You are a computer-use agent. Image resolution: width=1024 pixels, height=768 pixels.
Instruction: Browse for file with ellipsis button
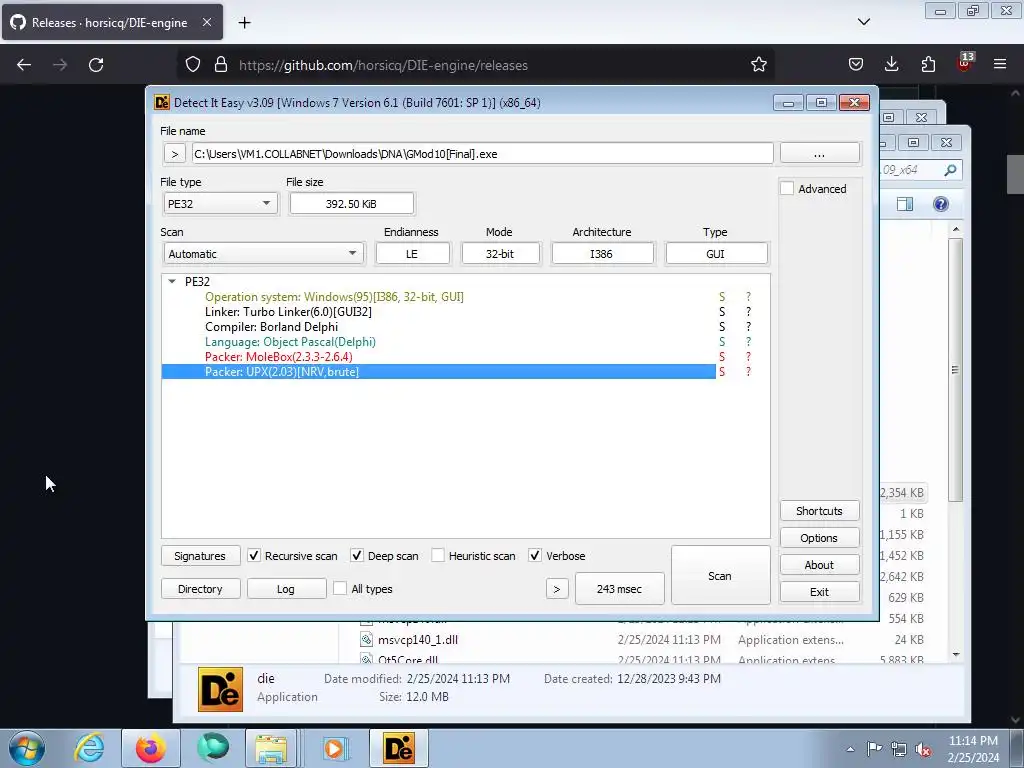coord(820,153)
